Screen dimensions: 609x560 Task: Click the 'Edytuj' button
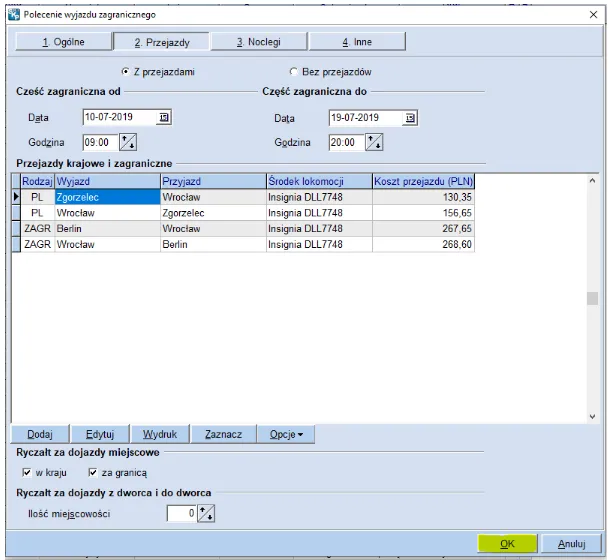pos(100,435)
